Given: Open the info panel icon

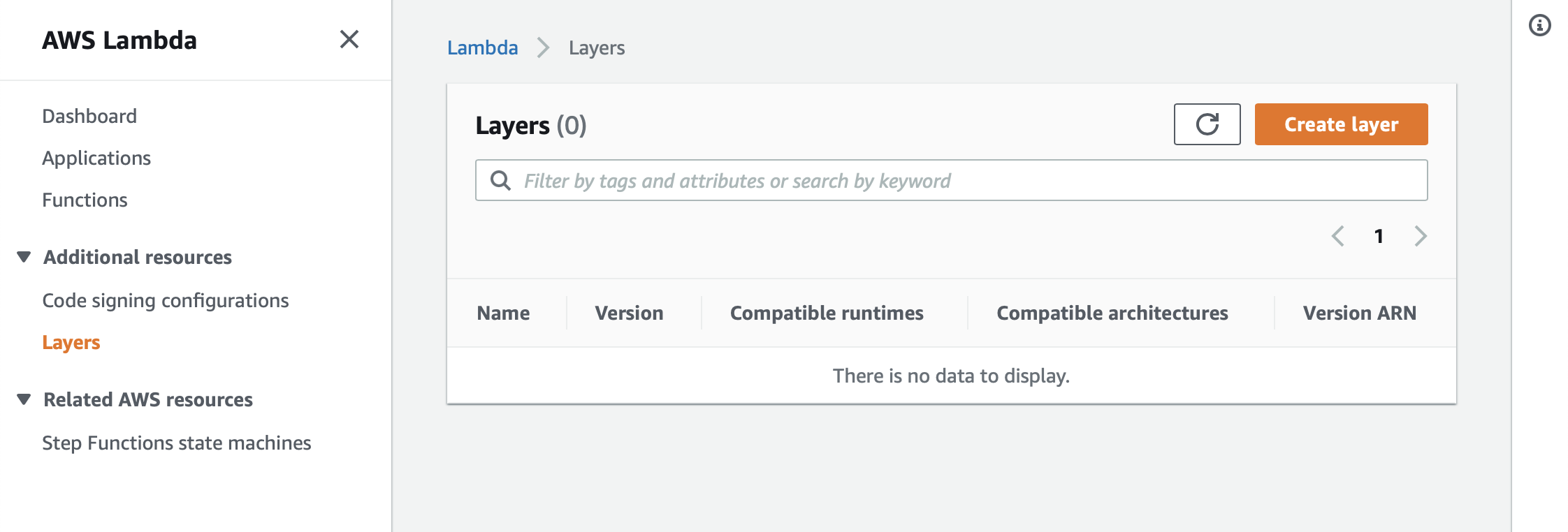Looking at the screenshot, I should pos(1539,26).
